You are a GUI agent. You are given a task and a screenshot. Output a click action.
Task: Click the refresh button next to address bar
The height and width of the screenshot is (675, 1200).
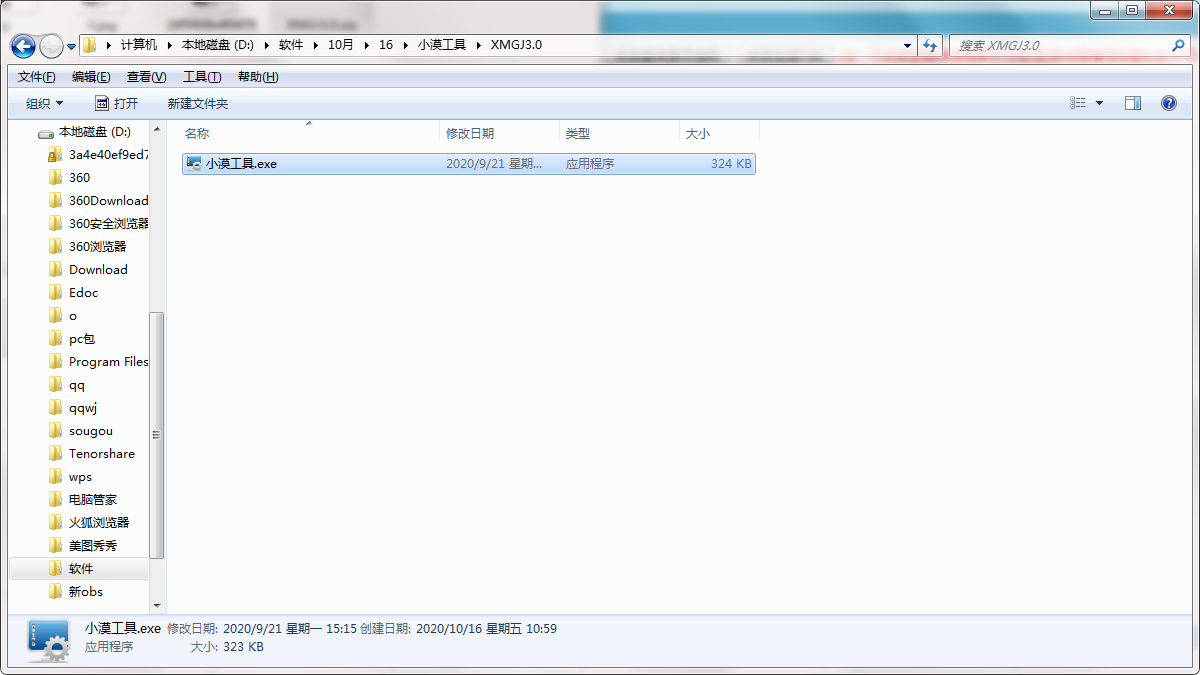(931, 46)
